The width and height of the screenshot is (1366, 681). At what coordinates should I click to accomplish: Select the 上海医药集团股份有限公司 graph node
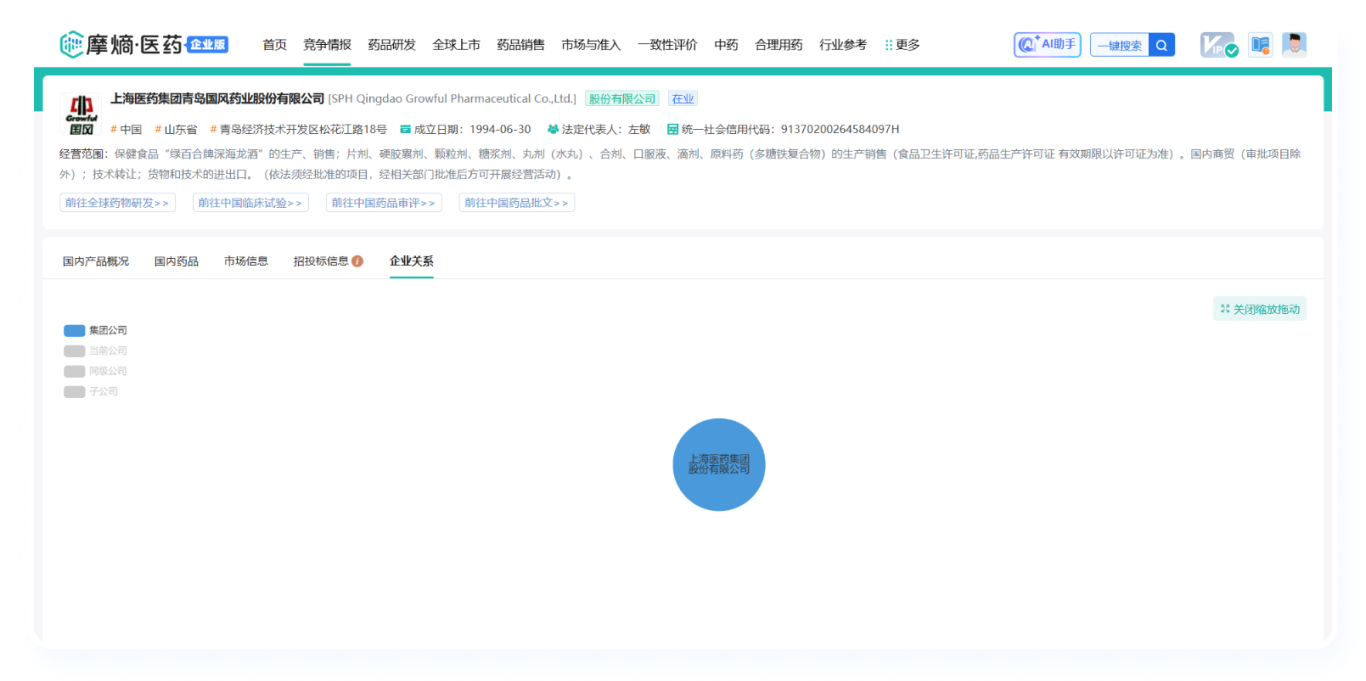coord(719,465)
